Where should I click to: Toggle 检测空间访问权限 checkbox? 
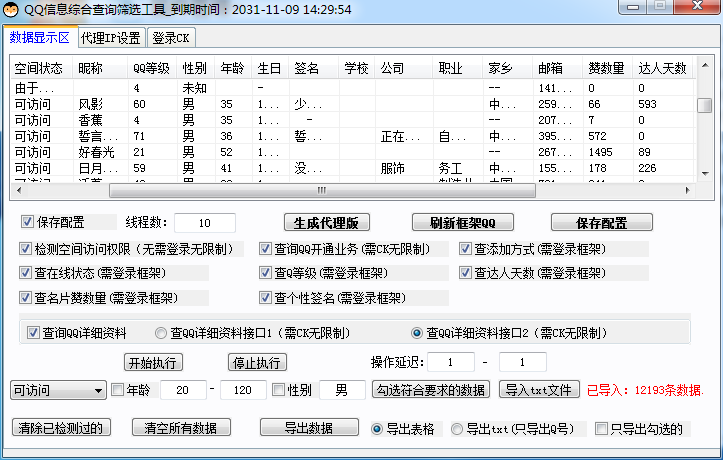click(25, 249)
